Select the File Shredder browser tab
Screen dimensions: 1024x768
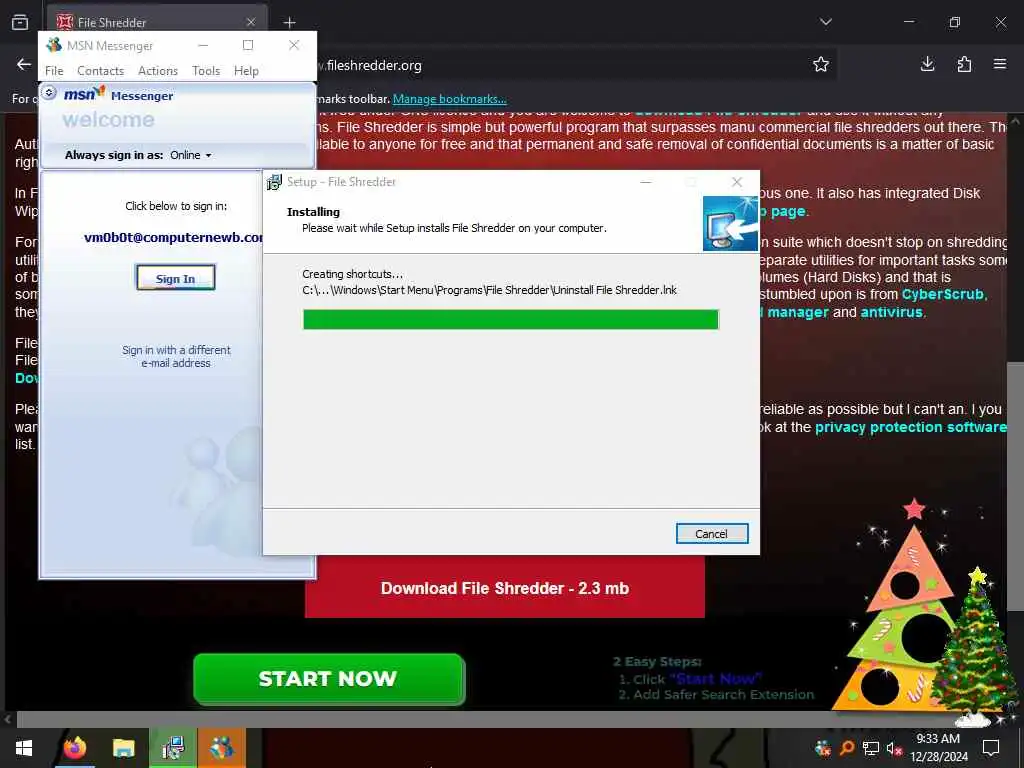tap(157, 22)
